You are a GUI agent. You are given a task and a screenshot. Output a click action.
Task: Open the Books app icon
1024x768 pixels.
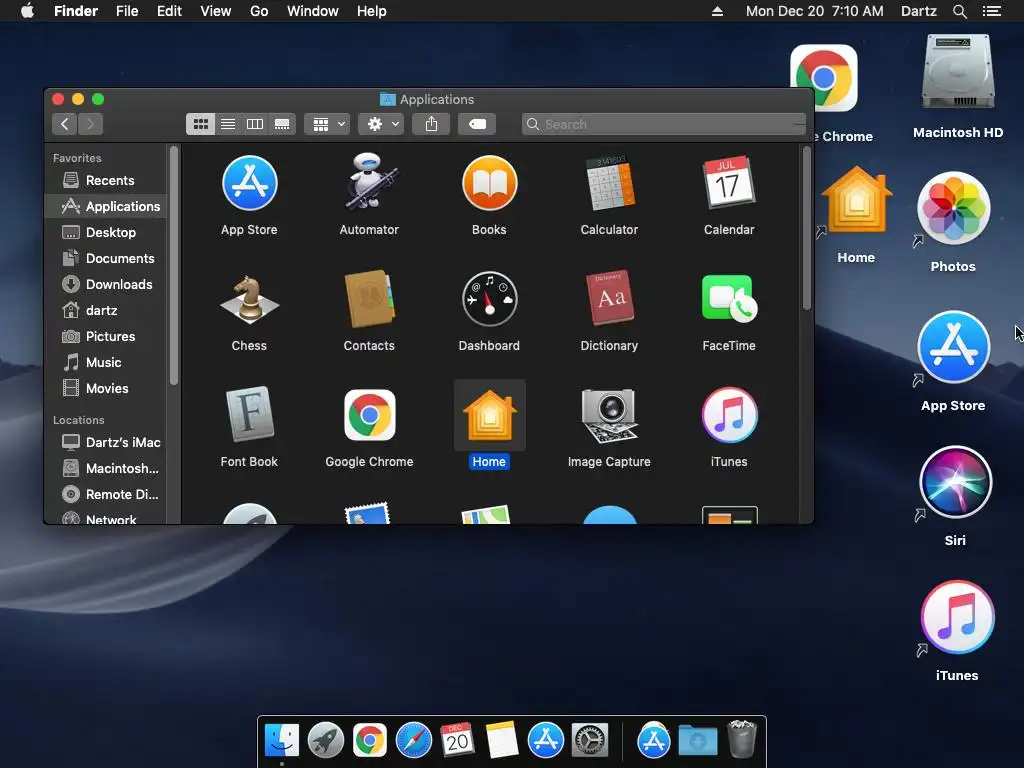click(x=489, y=184)
